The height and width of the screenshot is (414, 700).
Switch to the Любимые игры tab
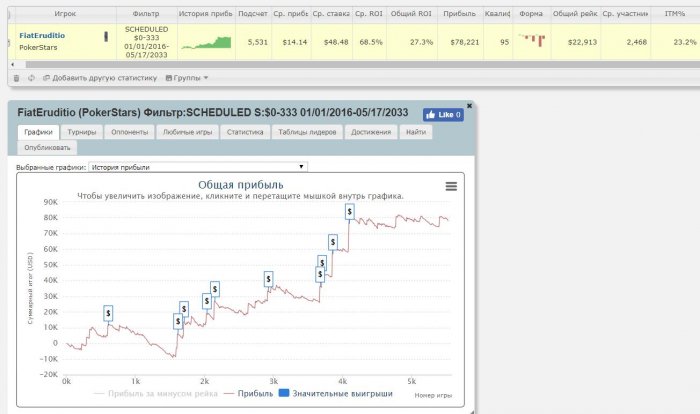(x=188, y=132)
